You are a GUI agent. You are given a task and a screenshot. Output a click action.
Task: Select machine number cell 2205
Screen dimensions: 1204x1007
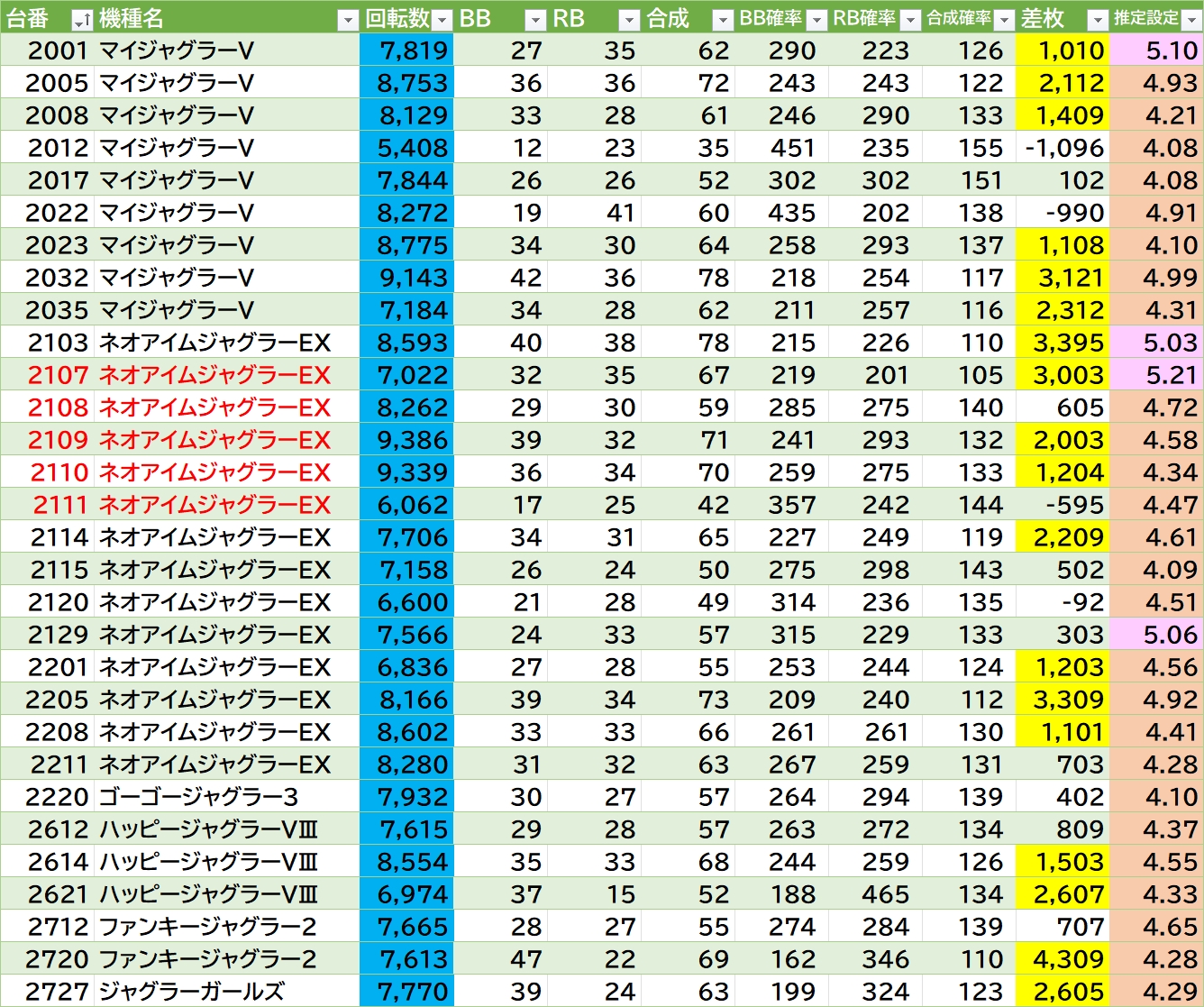[x=47, y=700]
